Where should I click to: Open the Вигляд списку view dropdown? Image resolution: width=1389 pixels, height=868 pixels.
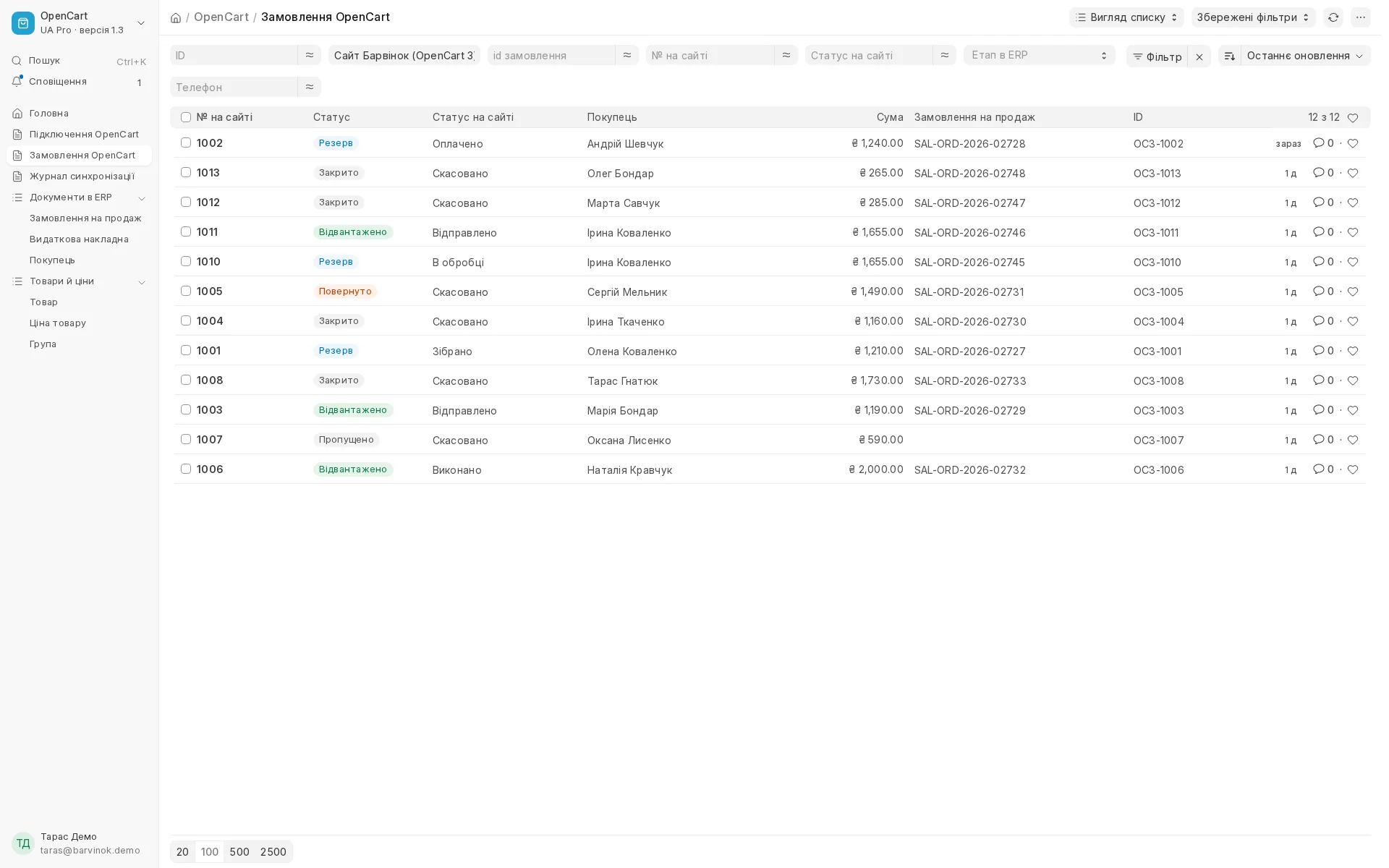pyautogui.click(x=1126, y=17)
